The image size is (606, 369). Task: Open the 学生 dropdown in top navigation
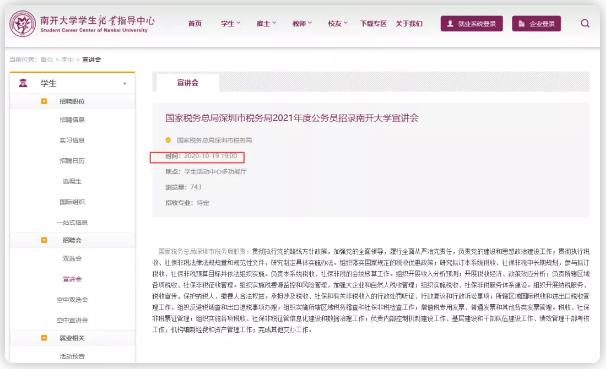point(230,24)
